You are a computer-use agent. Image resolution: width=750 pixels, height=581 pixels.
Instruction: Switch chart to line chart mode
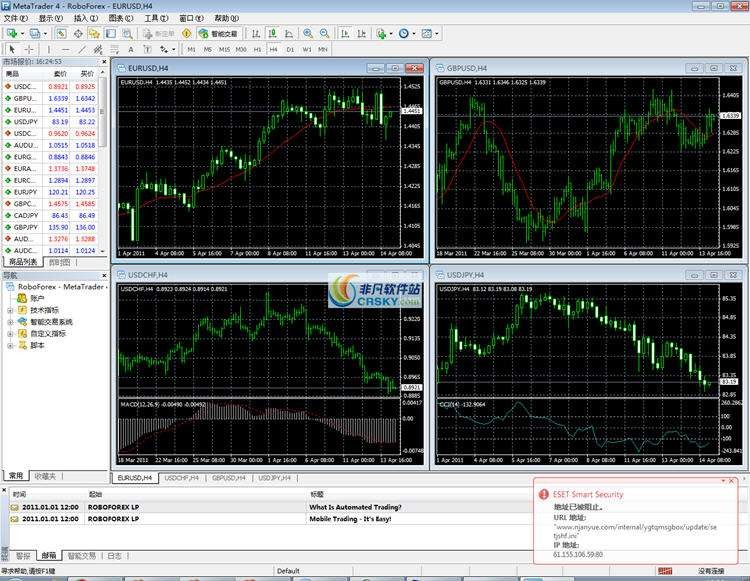(289, 33)
